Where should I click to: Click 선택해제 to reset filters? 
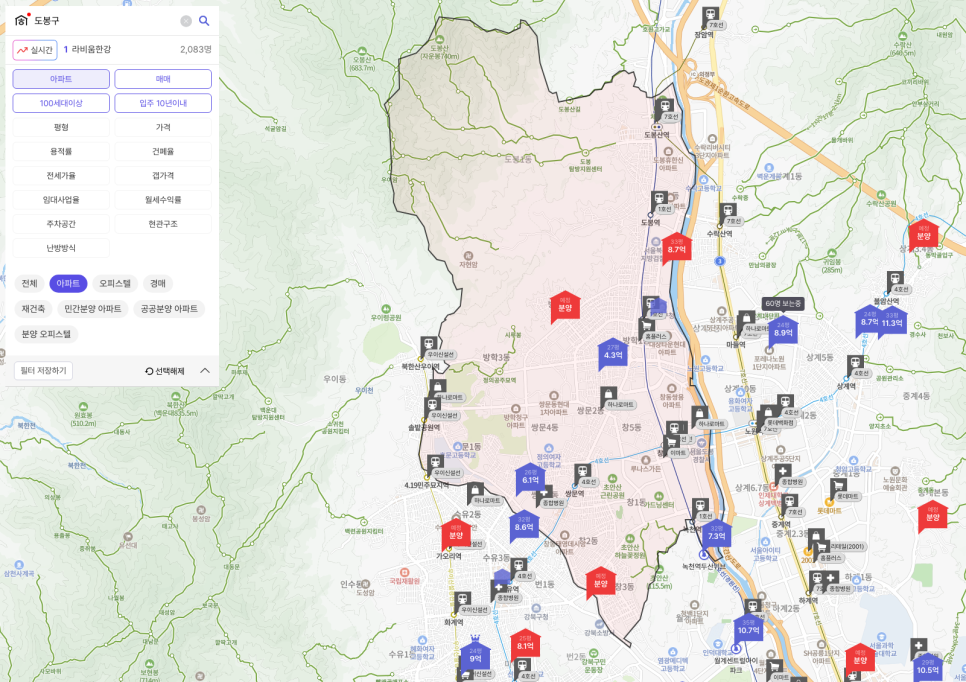pyautogui.click(x=164, y=371)
